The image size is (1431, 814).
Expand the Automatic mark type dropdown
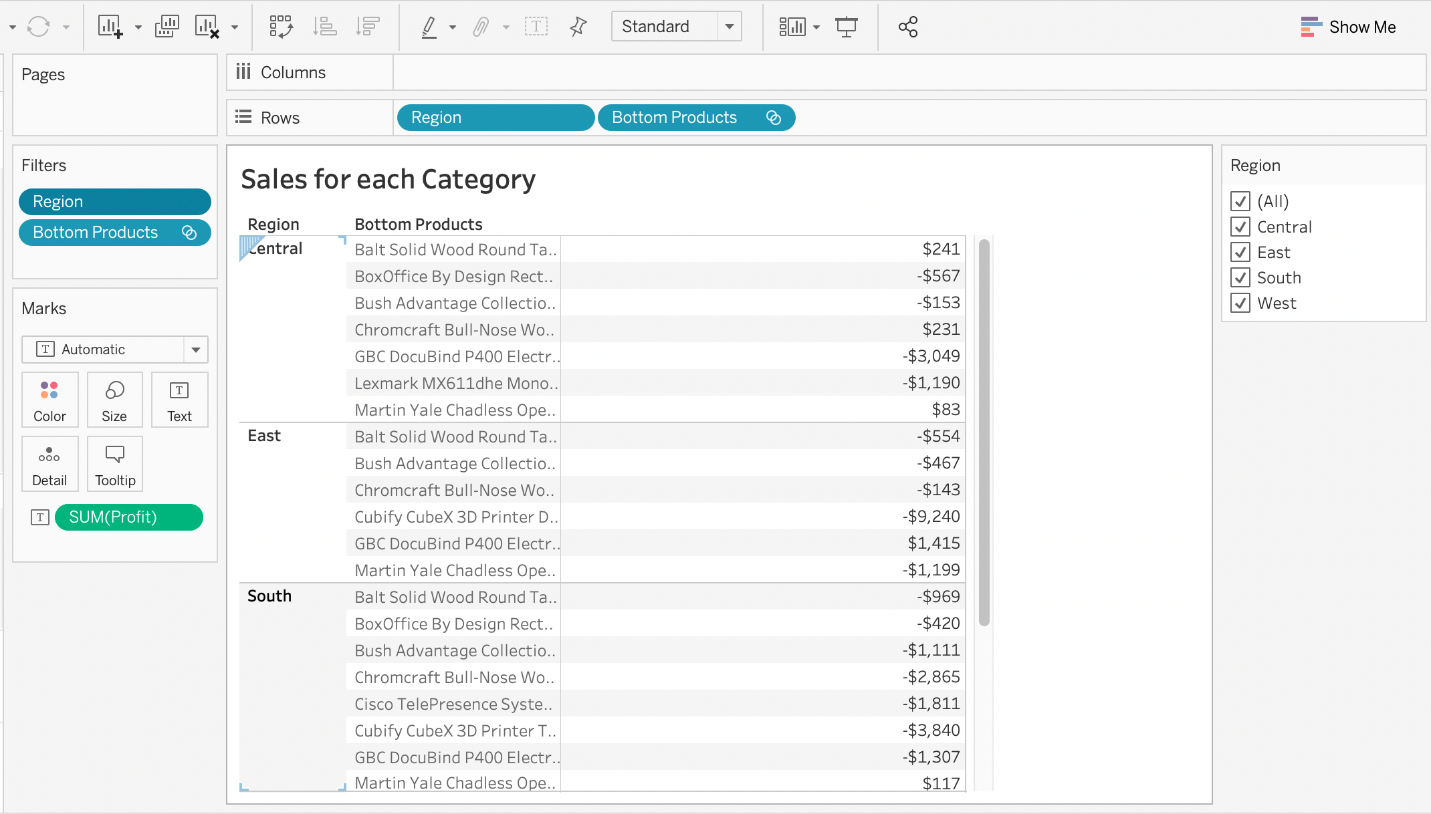[196, 350]
